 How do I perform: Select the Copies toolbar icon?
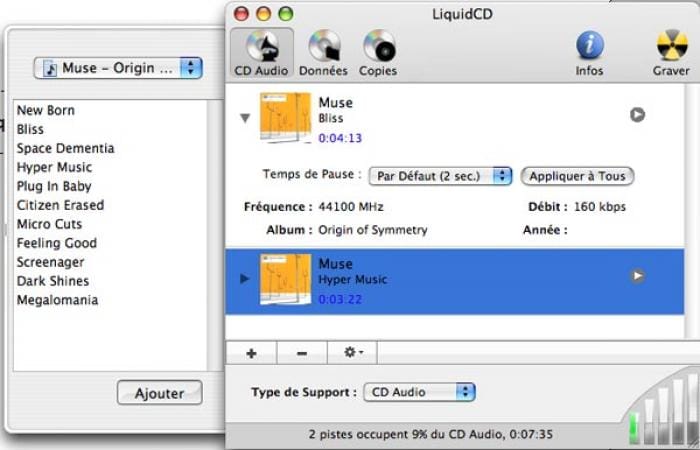click(x=378, y=54)
